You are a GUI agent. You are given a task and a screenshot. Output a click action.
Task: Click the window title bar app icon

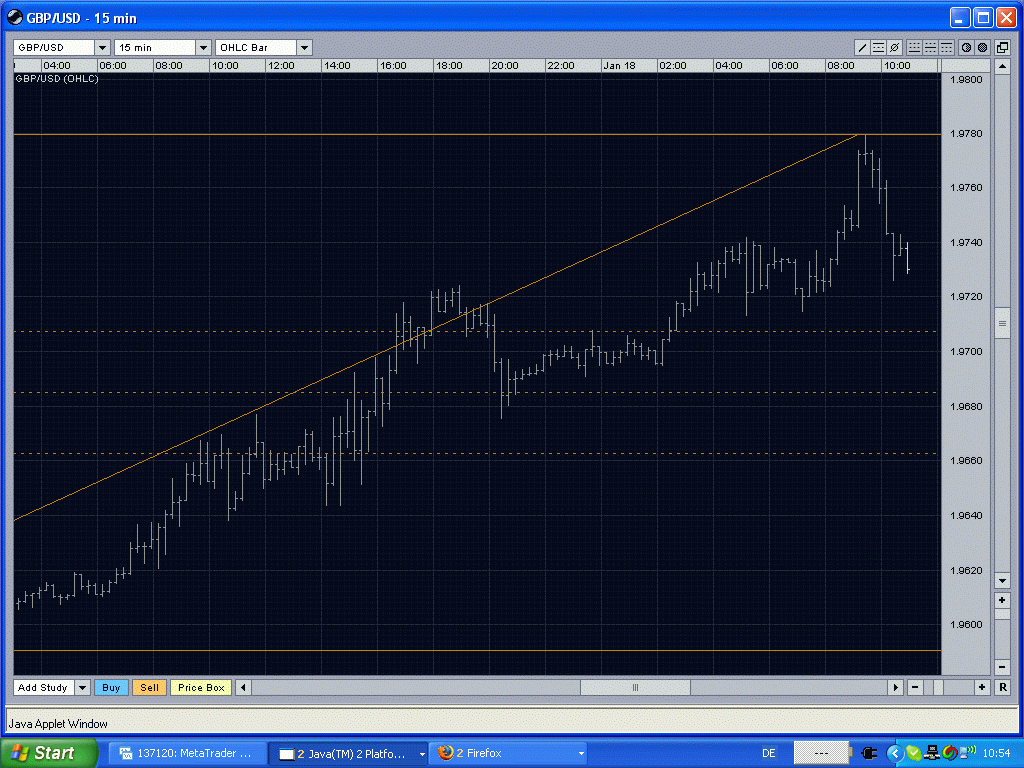tap(14, 18)
